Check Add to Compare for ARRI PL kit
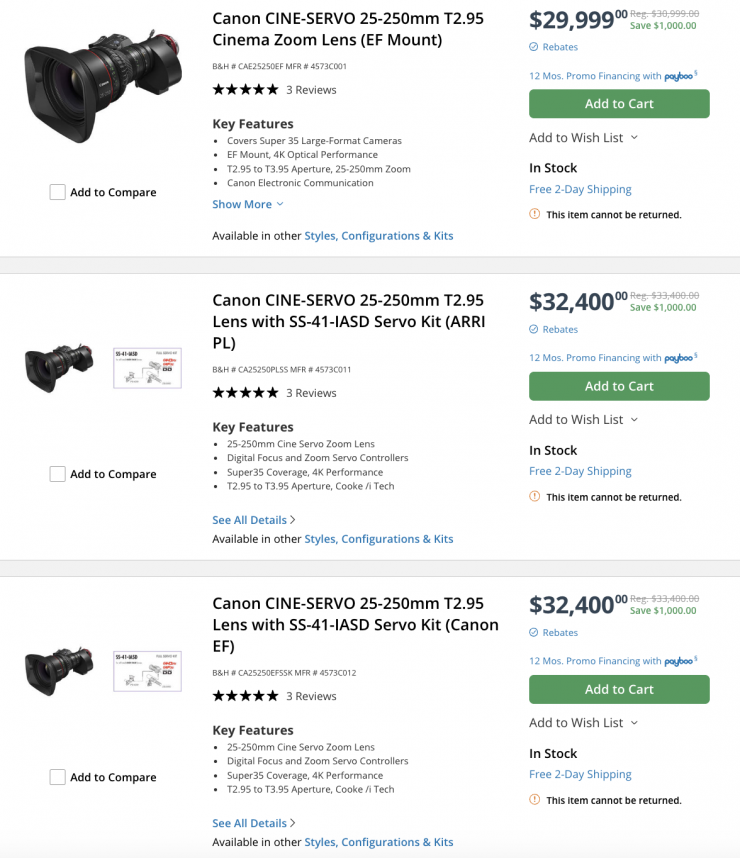 tap(58, 474)
